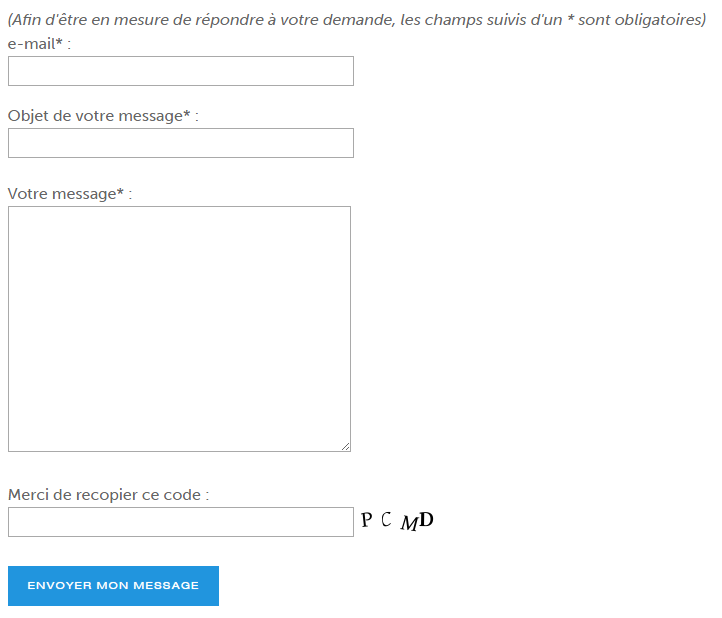The image size is (722, 618).
Task: Focus the e-mail input field
Action: click(x=180, y=71)
